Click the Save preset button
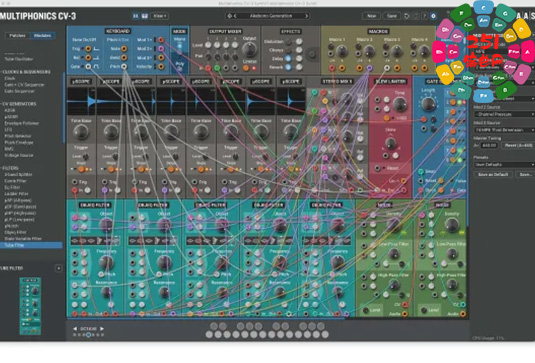Screen dimensions: 535x363 click(392, 16)
